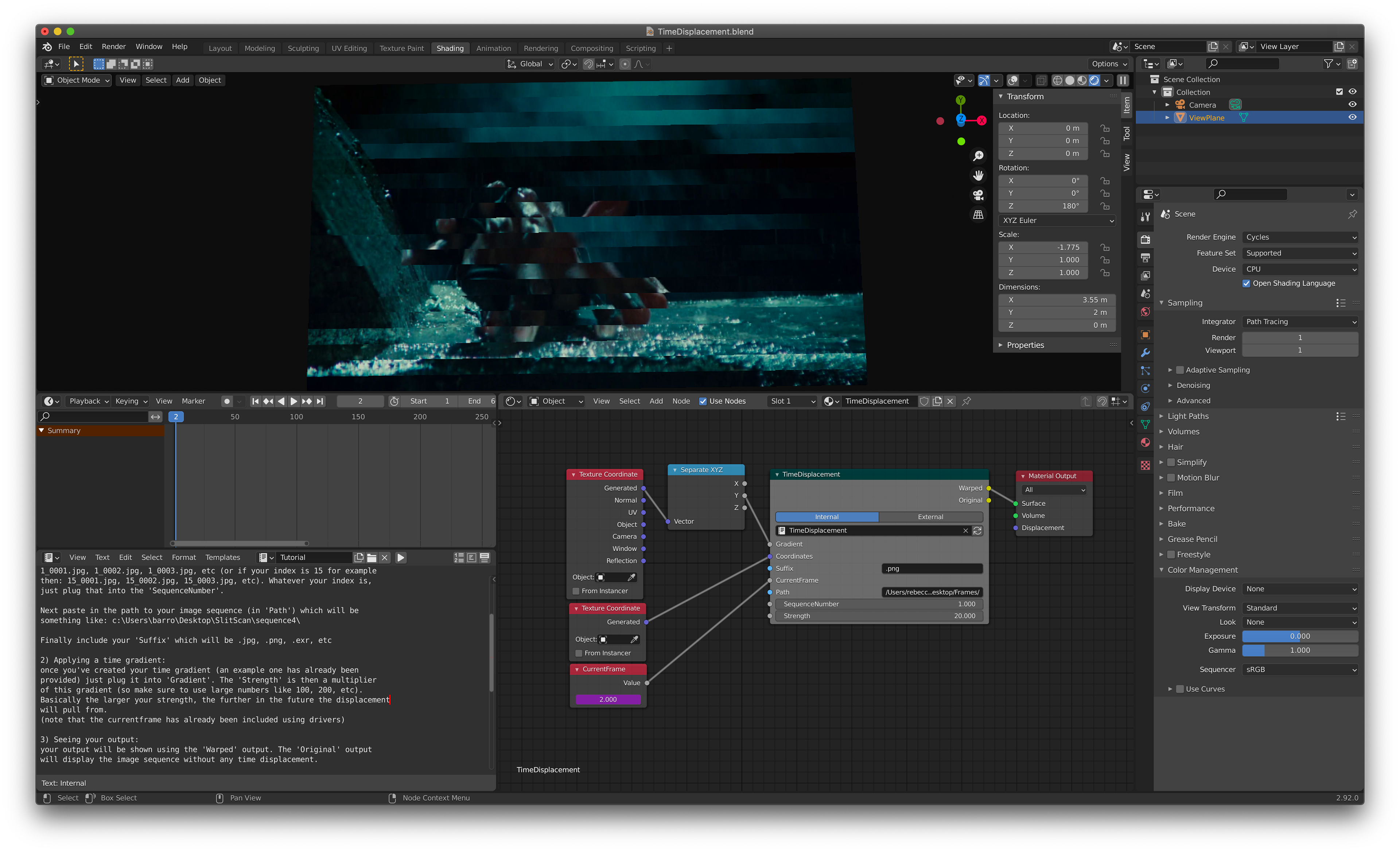Open the Keying popover button

tap(131, 401)
